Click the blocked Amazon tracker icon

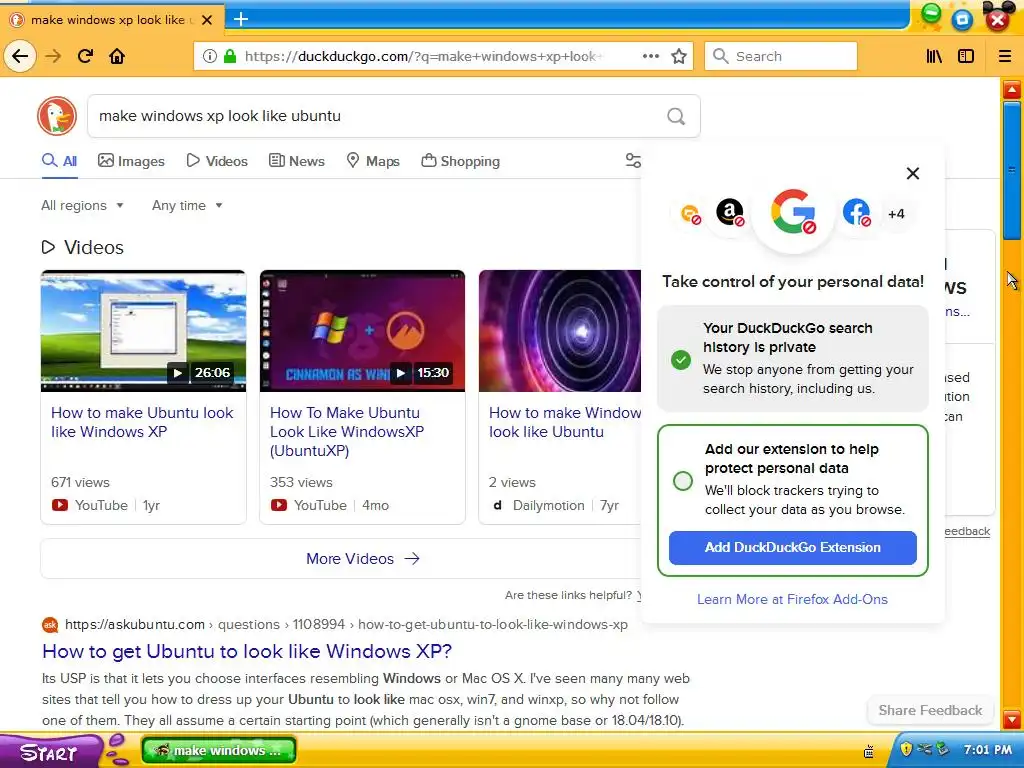click(730, 213)
